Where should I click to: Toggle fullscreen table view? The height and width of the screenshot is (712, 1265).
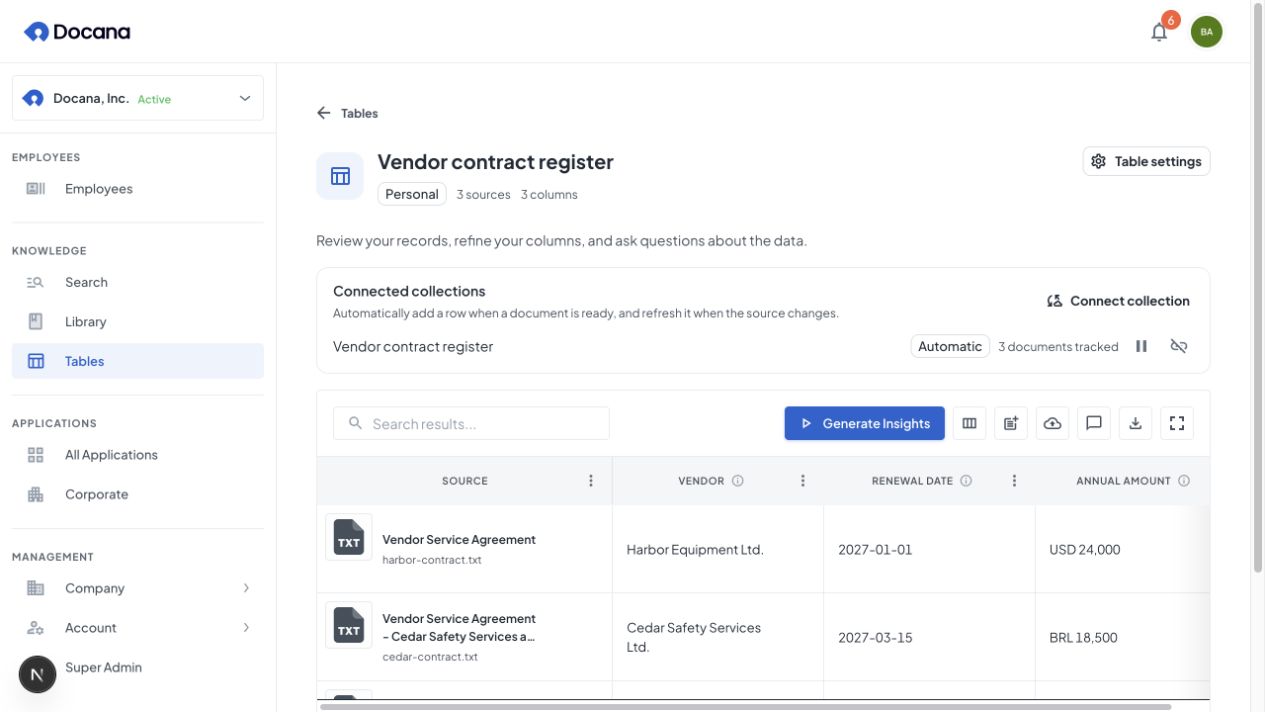tap(1177, 423)
